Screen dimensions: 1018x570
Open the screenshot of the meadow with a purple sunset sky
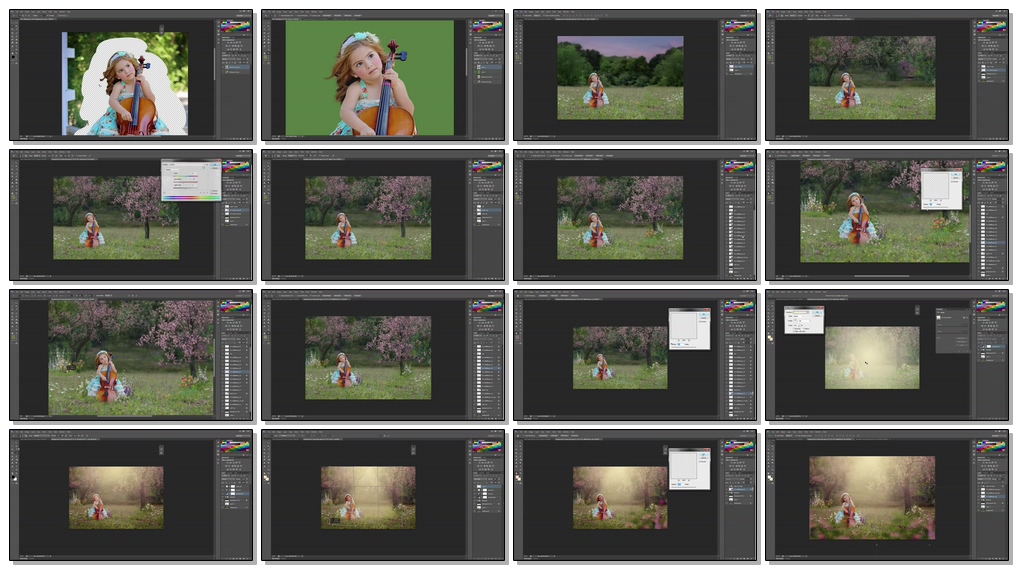(635, 75)
